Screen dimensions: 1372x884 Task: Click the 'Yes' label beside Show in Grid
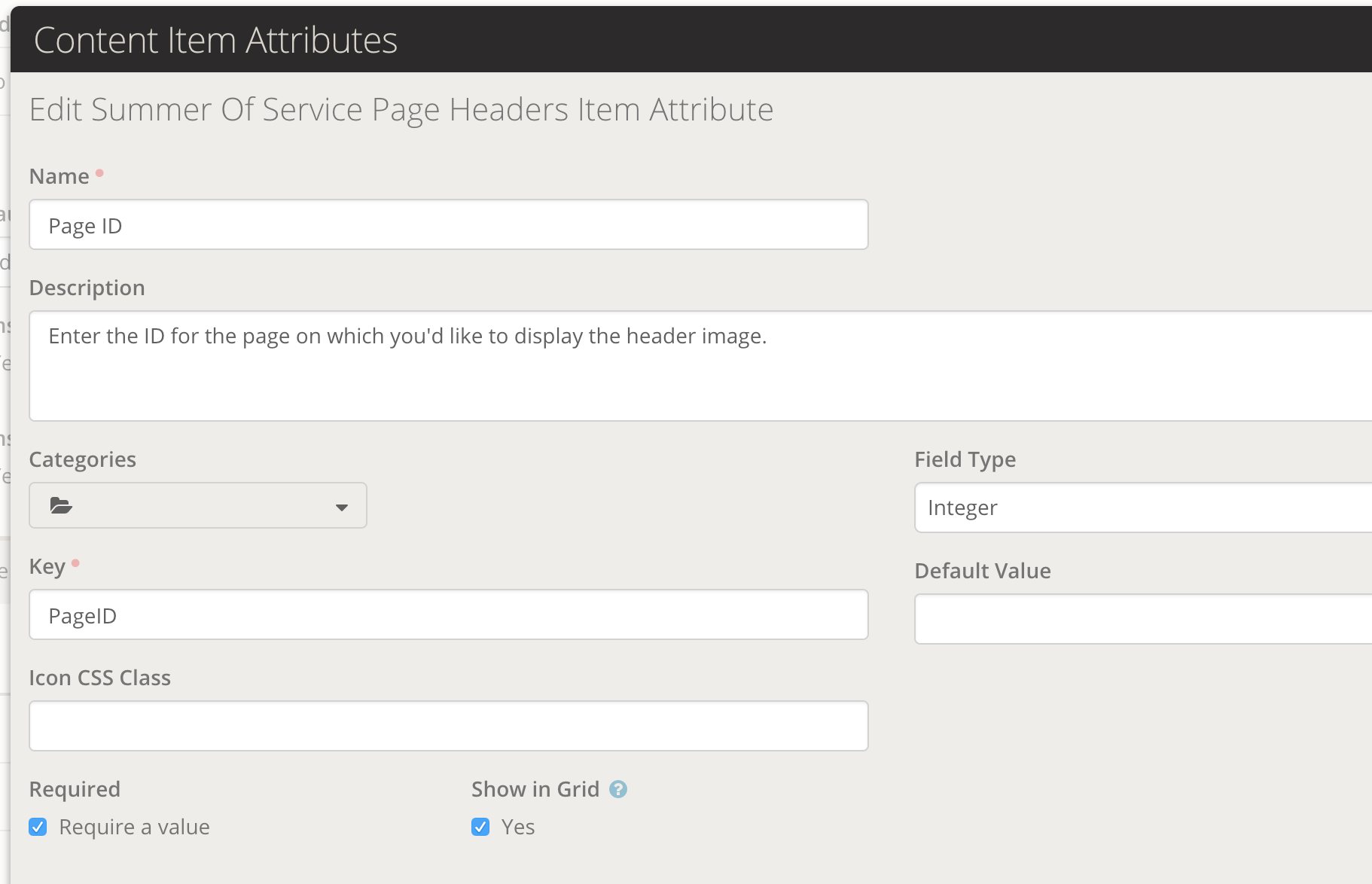pyautogui.click(x=518, y=827)
